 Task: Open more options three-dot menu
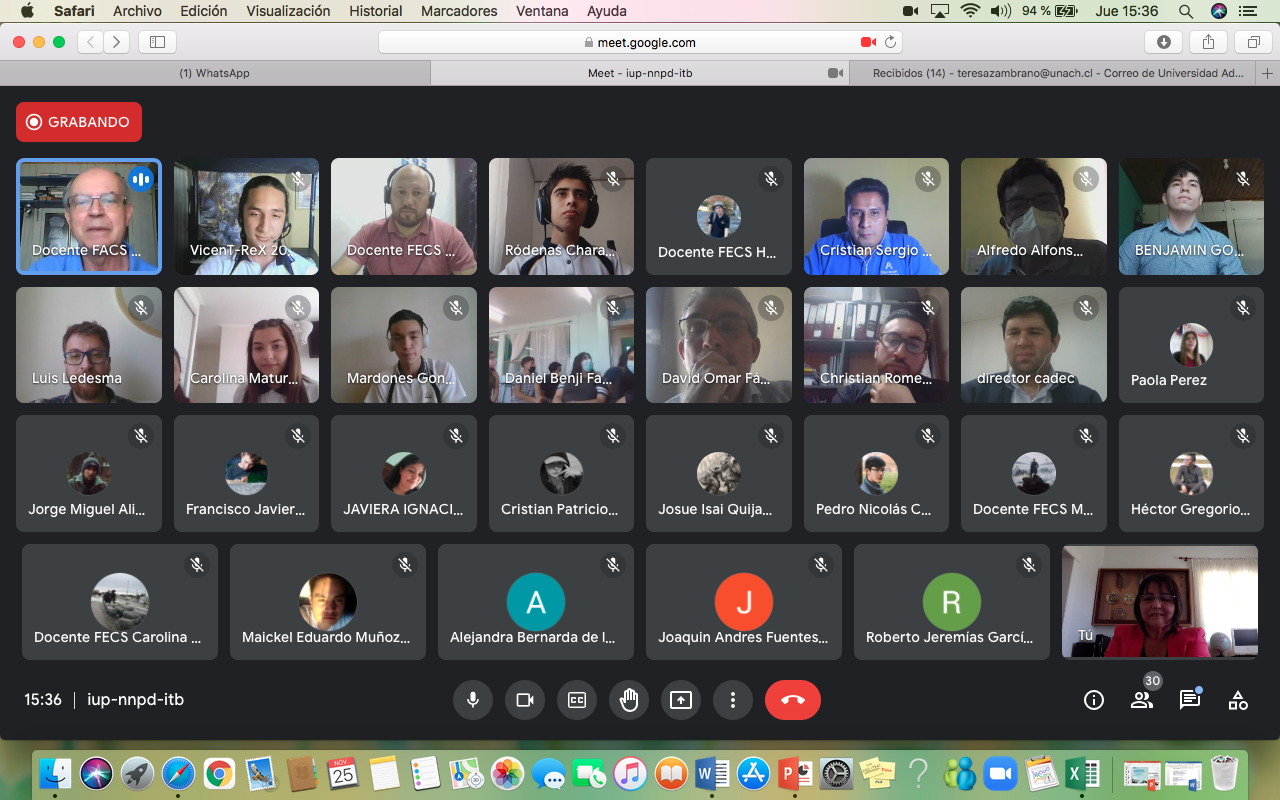coord(732,700)
